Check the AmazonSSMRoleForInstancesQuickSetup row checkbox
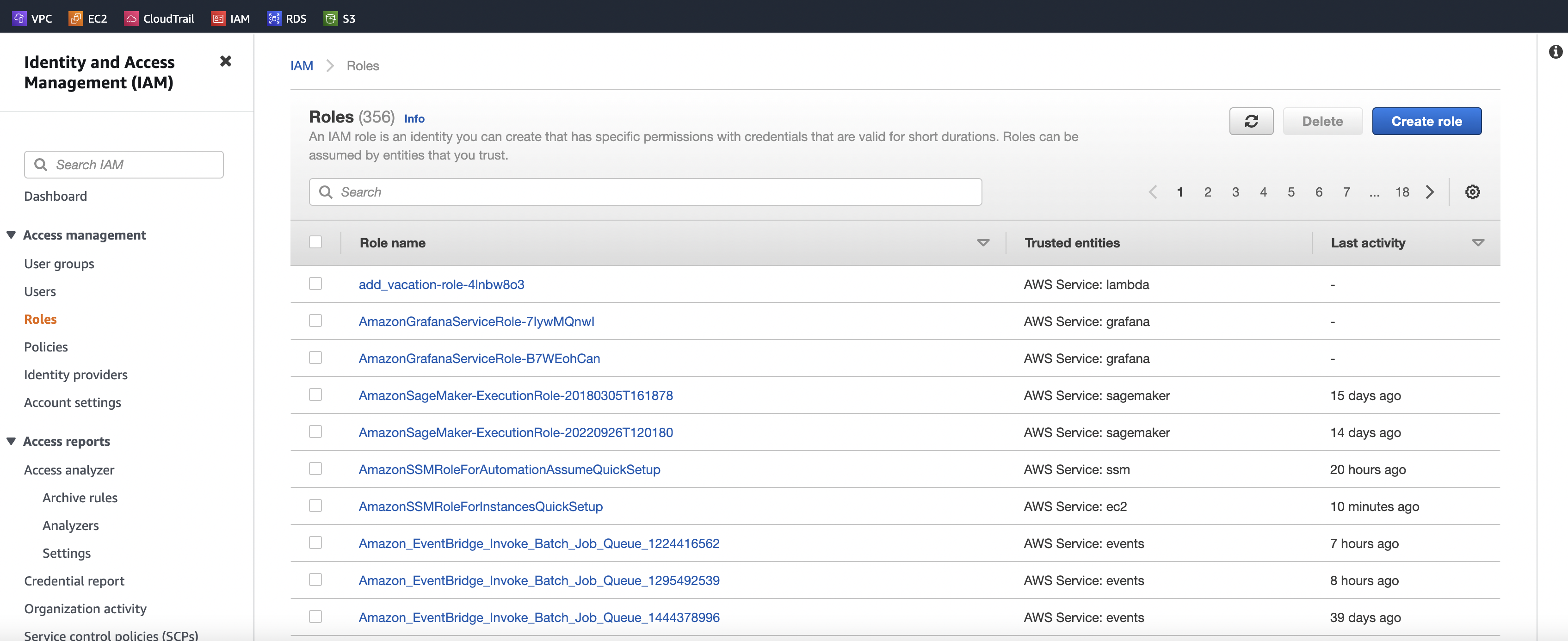Viewport: 1568px width, 641px height. point(315,506)
